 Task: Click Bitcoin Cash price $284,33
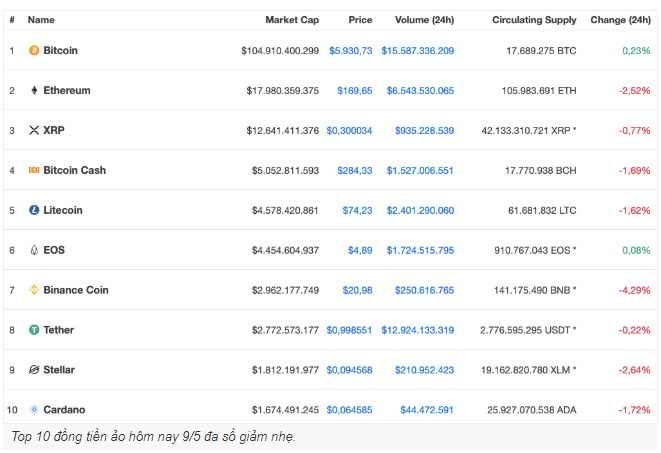tap(355, 171)
